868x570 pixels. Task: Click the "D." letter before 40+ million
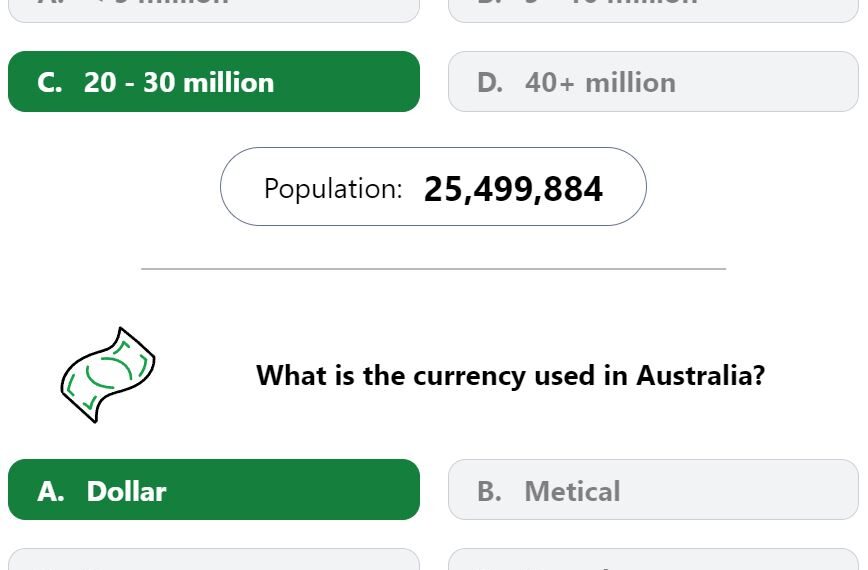[490, 83]
